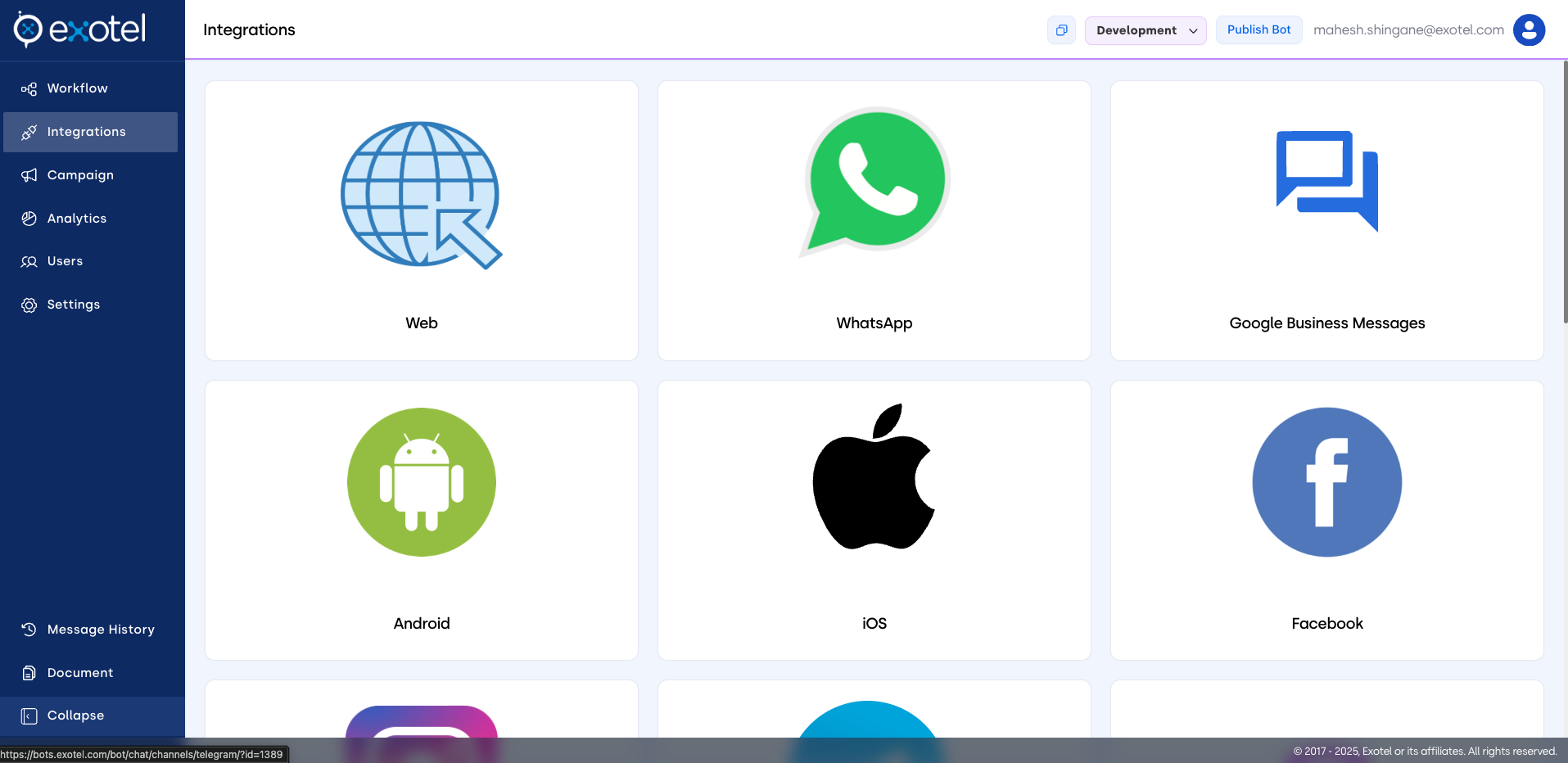Screen dimensions: 1568x763
Task: Click the Google Business Messages label
Action: (x=1327, y=323)
